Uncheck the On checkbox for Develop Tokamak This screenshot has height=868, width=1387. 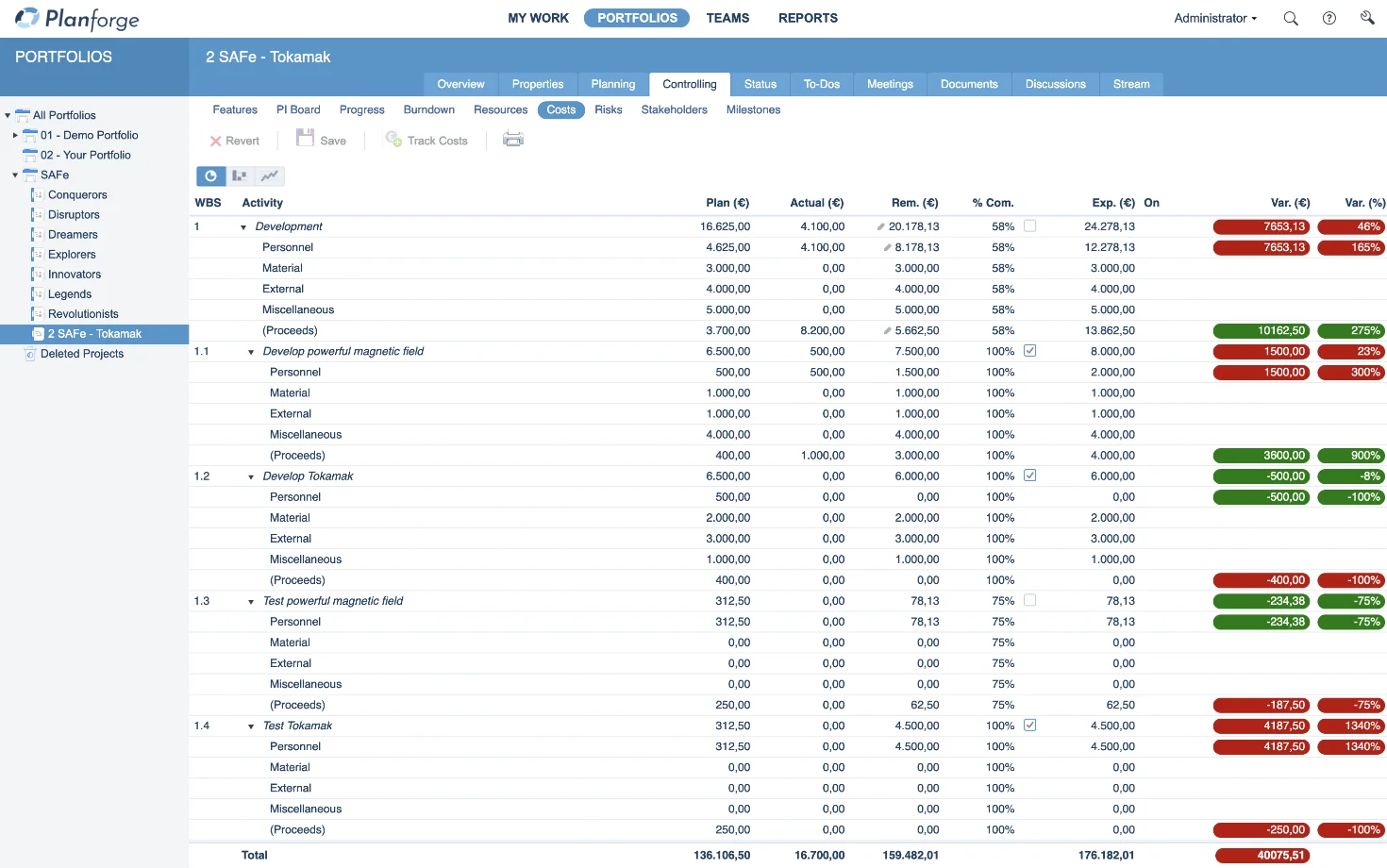[x=1029, y=475]
